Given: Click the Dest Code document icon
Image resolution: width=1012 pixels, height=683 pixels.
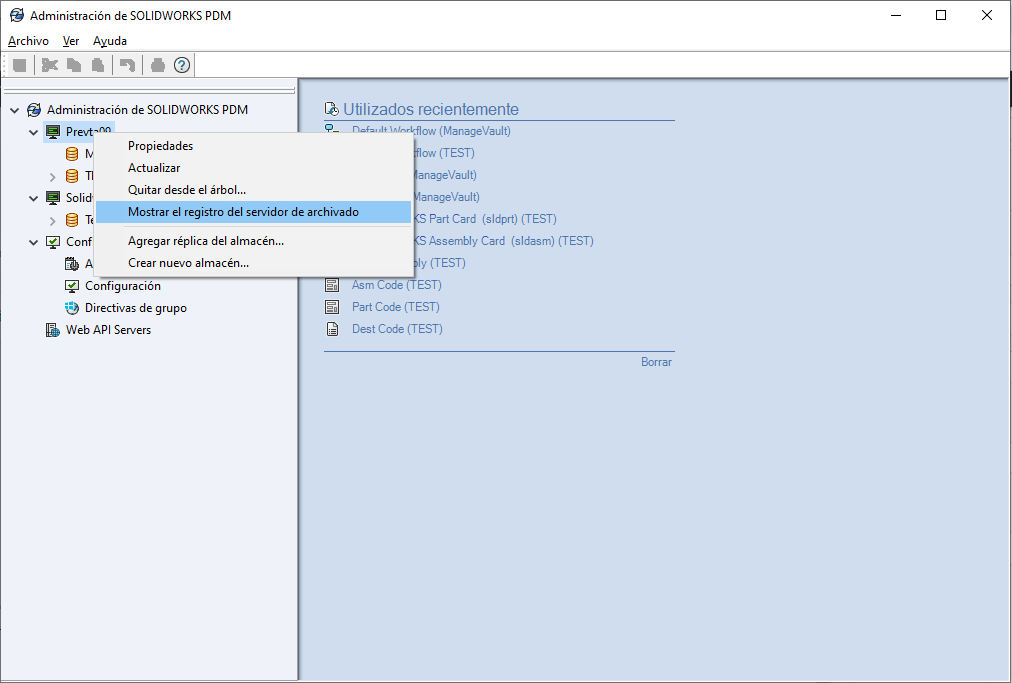Looking at the screenshot, I should [332, 329].
